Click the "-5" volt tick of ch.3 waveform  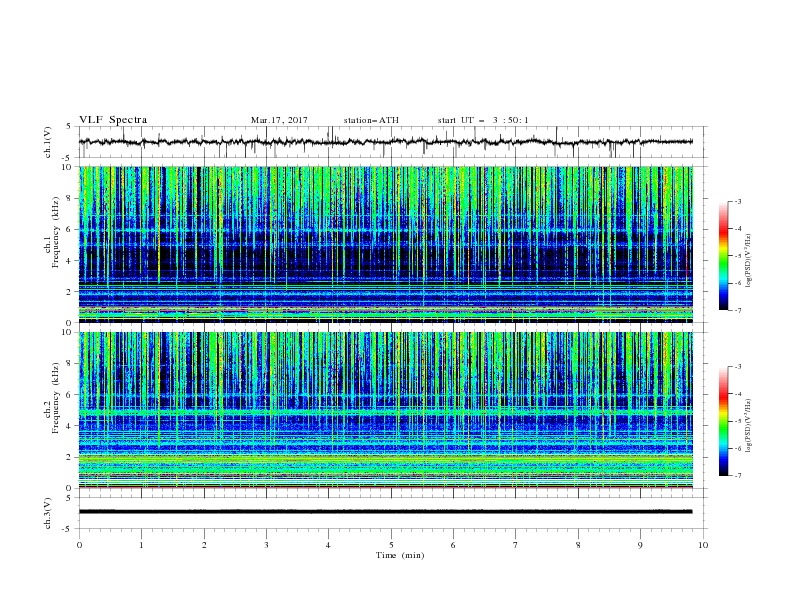click(68, 529)
